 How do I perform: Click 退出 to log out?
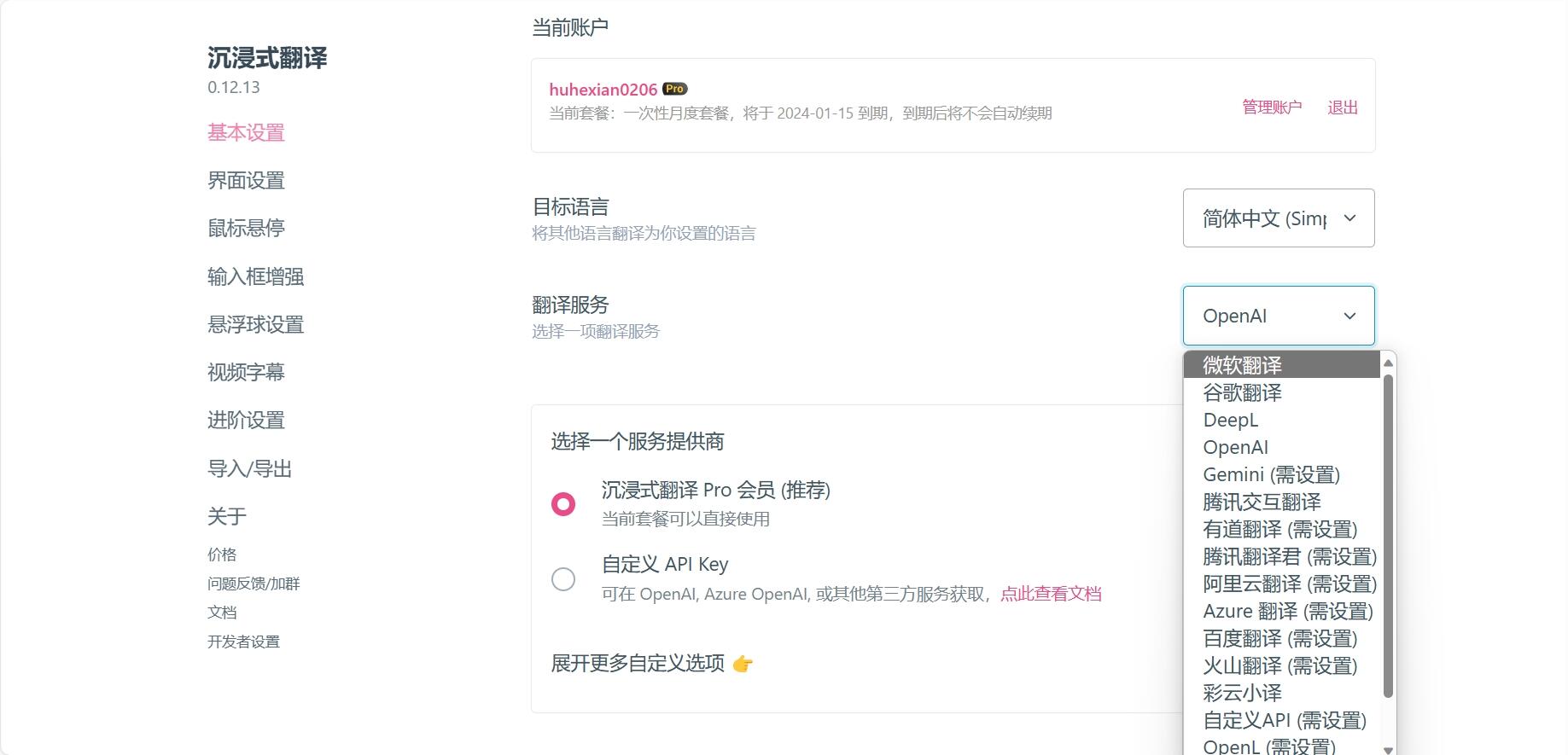[1343, 107]
